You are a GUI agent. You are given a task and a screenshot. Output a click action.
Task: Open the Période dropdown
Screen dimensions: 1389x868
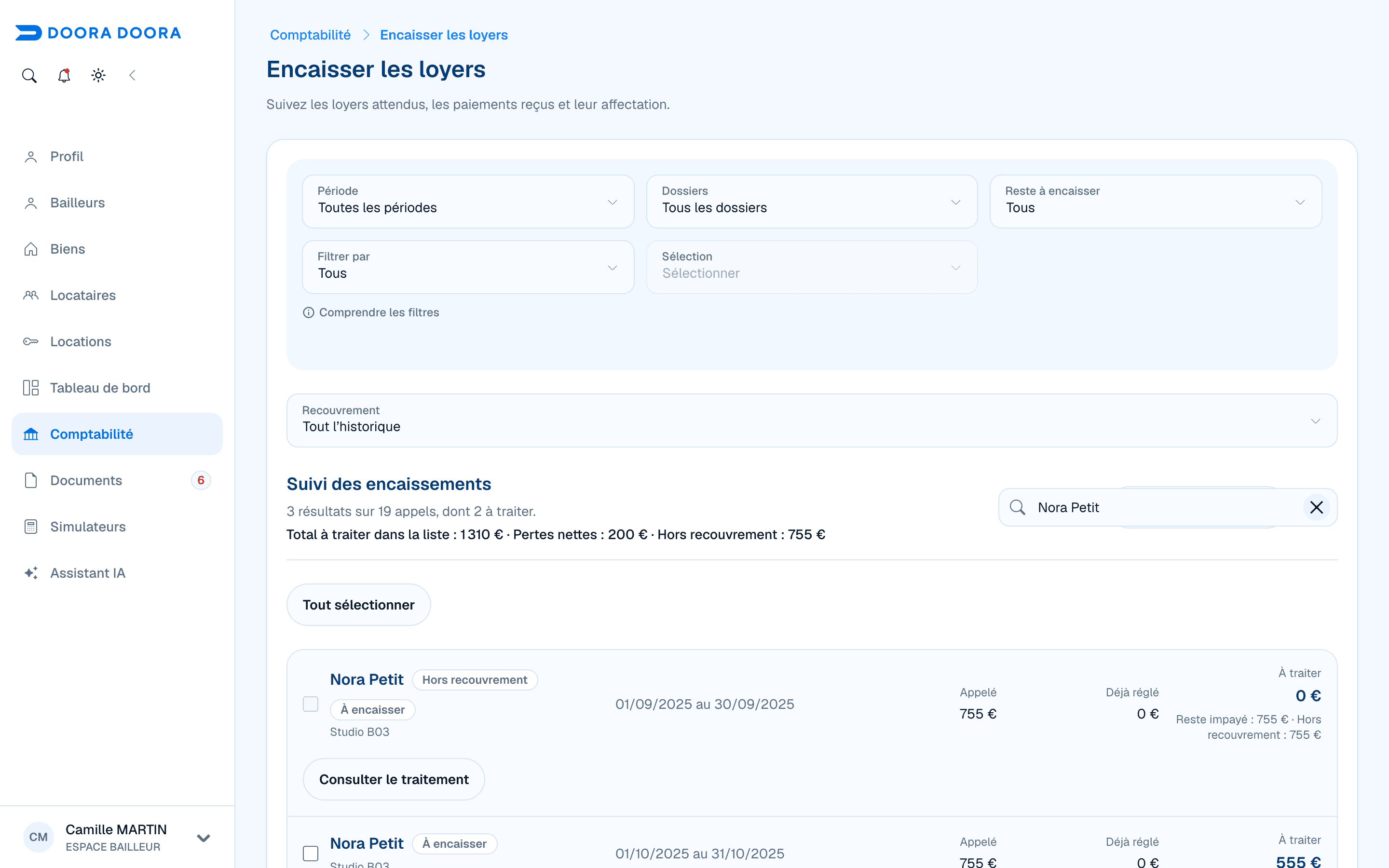pos(468,202)
